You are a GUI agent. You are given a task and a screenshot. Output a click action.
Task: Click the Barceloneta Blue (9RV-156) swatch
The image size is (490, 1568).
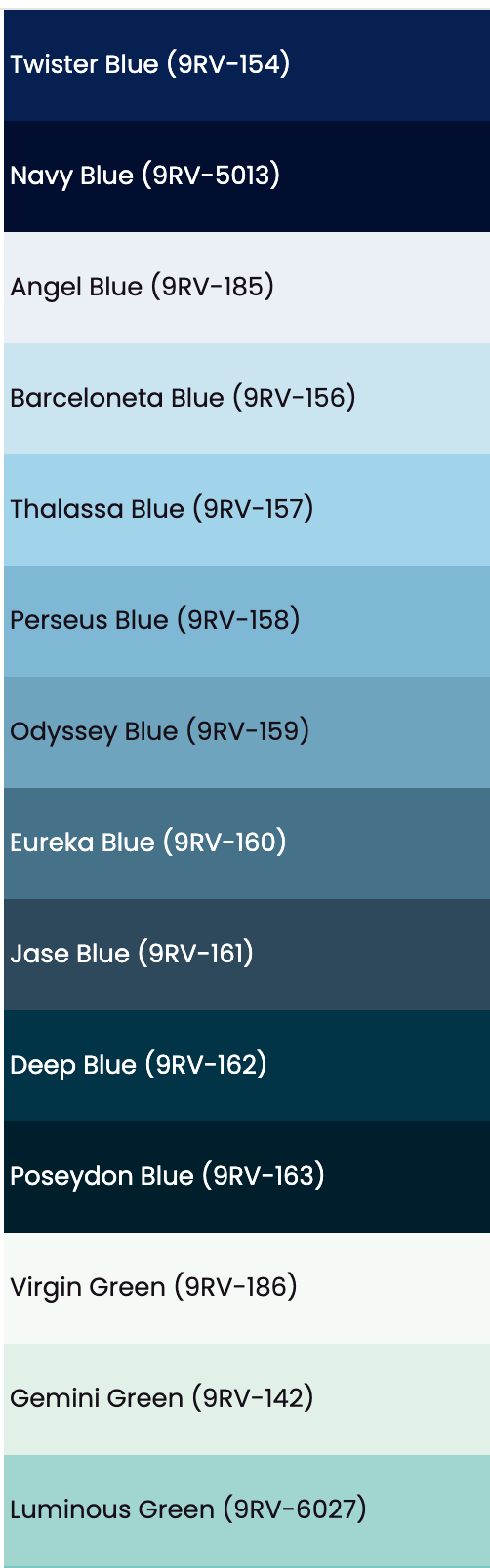[x=247, y=399]
